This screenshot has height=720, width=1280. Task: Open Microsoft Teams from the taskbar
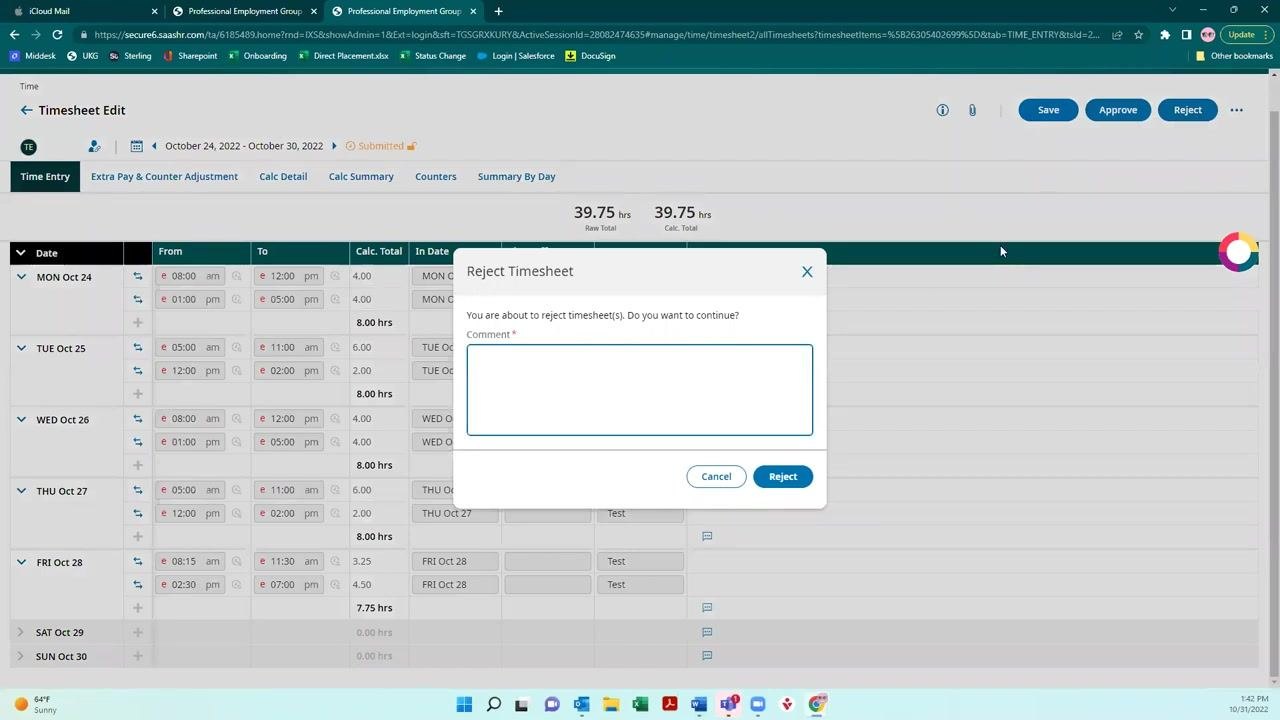pos(728,704)
